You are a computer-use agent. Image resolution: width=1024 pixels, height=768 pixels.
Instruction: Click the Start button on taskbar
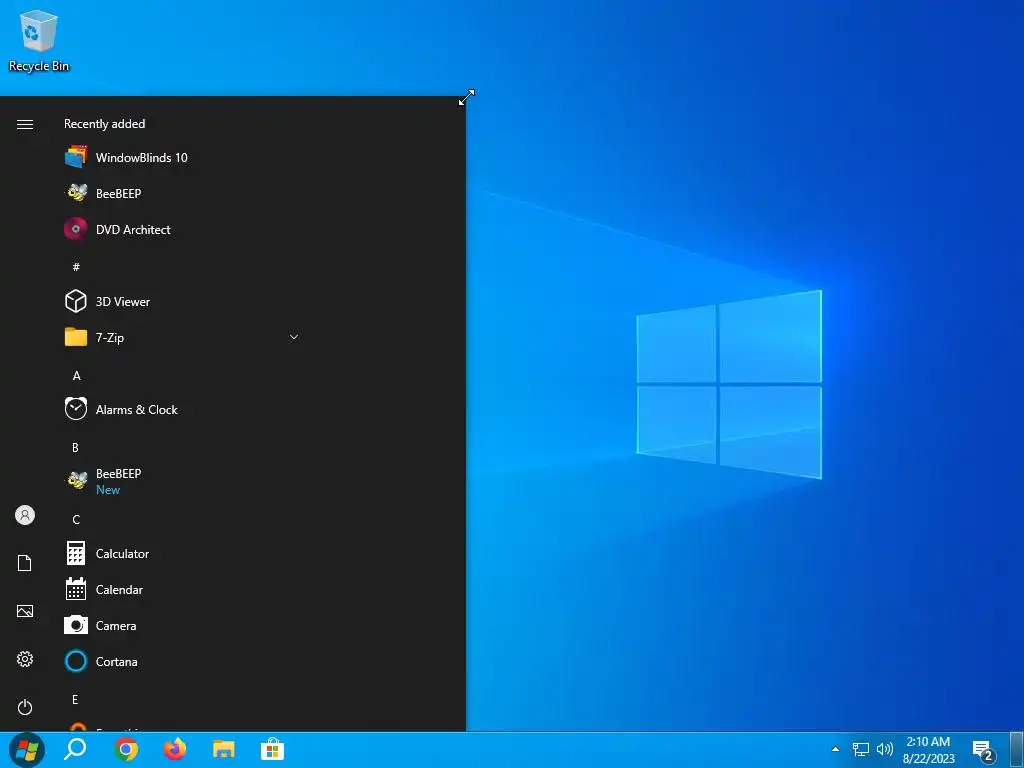pyautogui.click(x=27, y=750)
